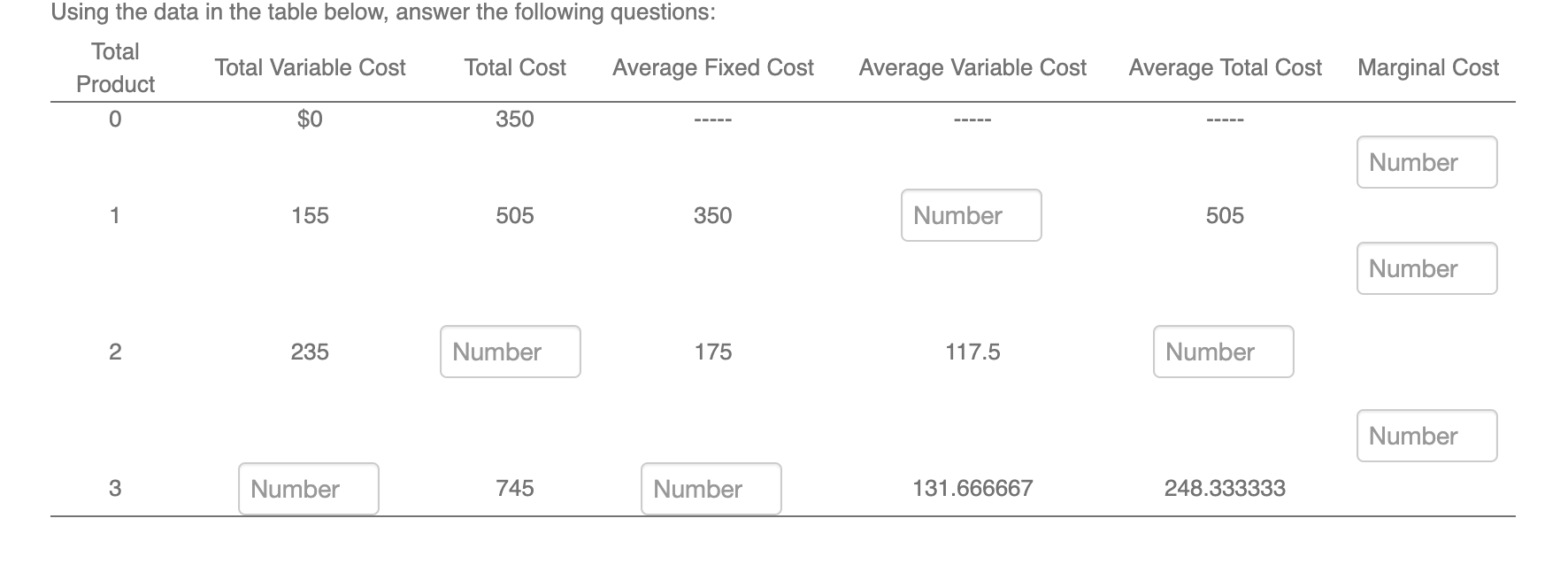Select the Average Fixed Cost column header
Screen dimensions: 1568x588
[714, 67]
